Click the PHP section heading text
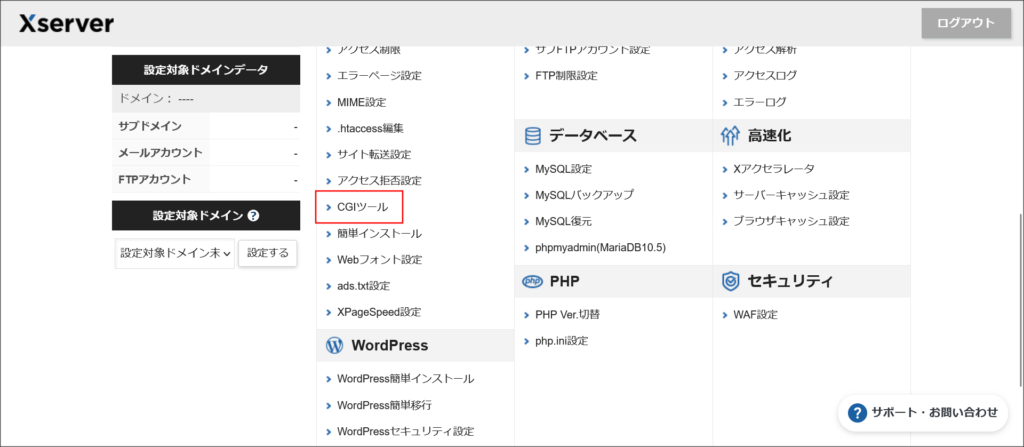The image size is (1024, 447). coord(565,282)
